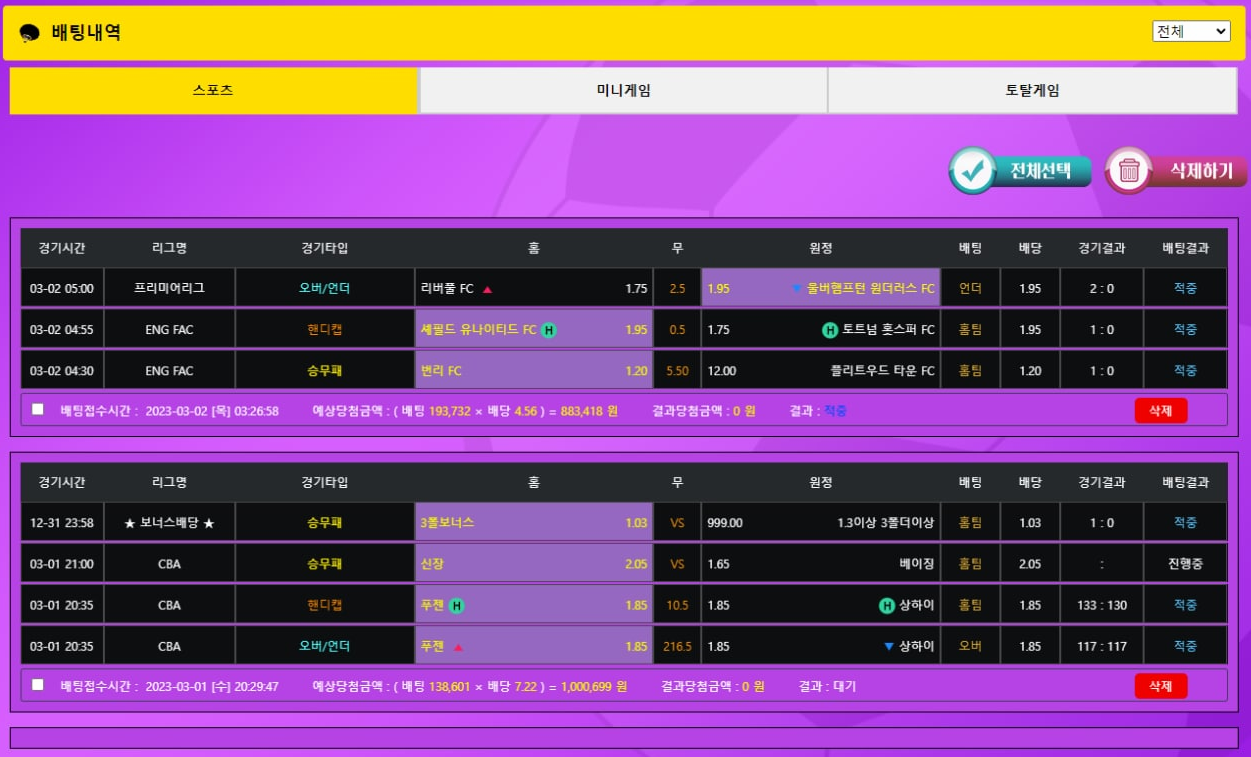1251x757 pixels.
Task: Click the 플리트우드 타운 FC 12.00 away cell
Action: click(820, 371)
